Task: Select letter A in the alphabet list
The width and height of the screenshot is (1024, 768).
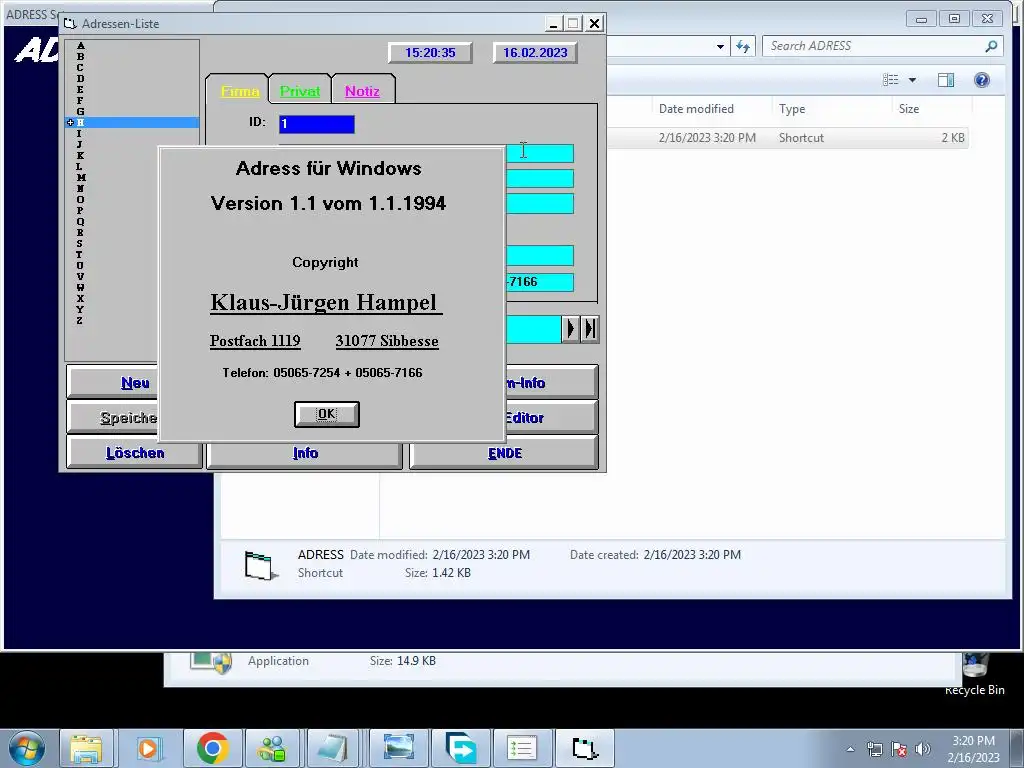Action: coord(80,46)
